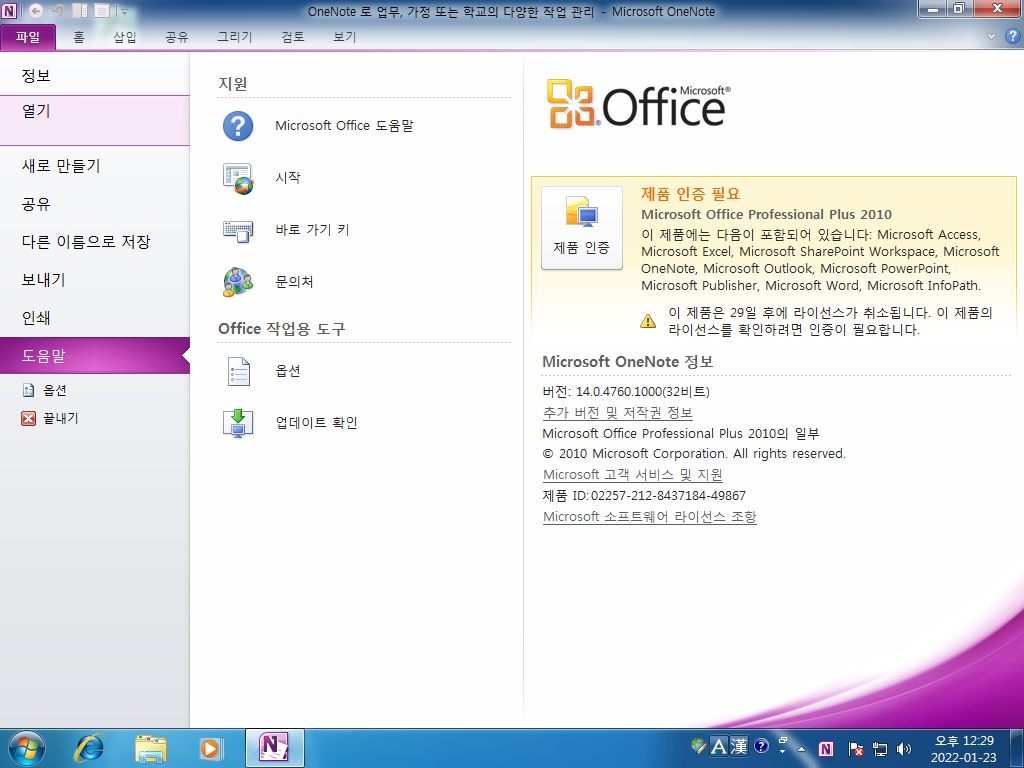Screen dimensions: 1024x768
Task: Click the 바로 가기 키 label
Action: (x=312, y=230)
